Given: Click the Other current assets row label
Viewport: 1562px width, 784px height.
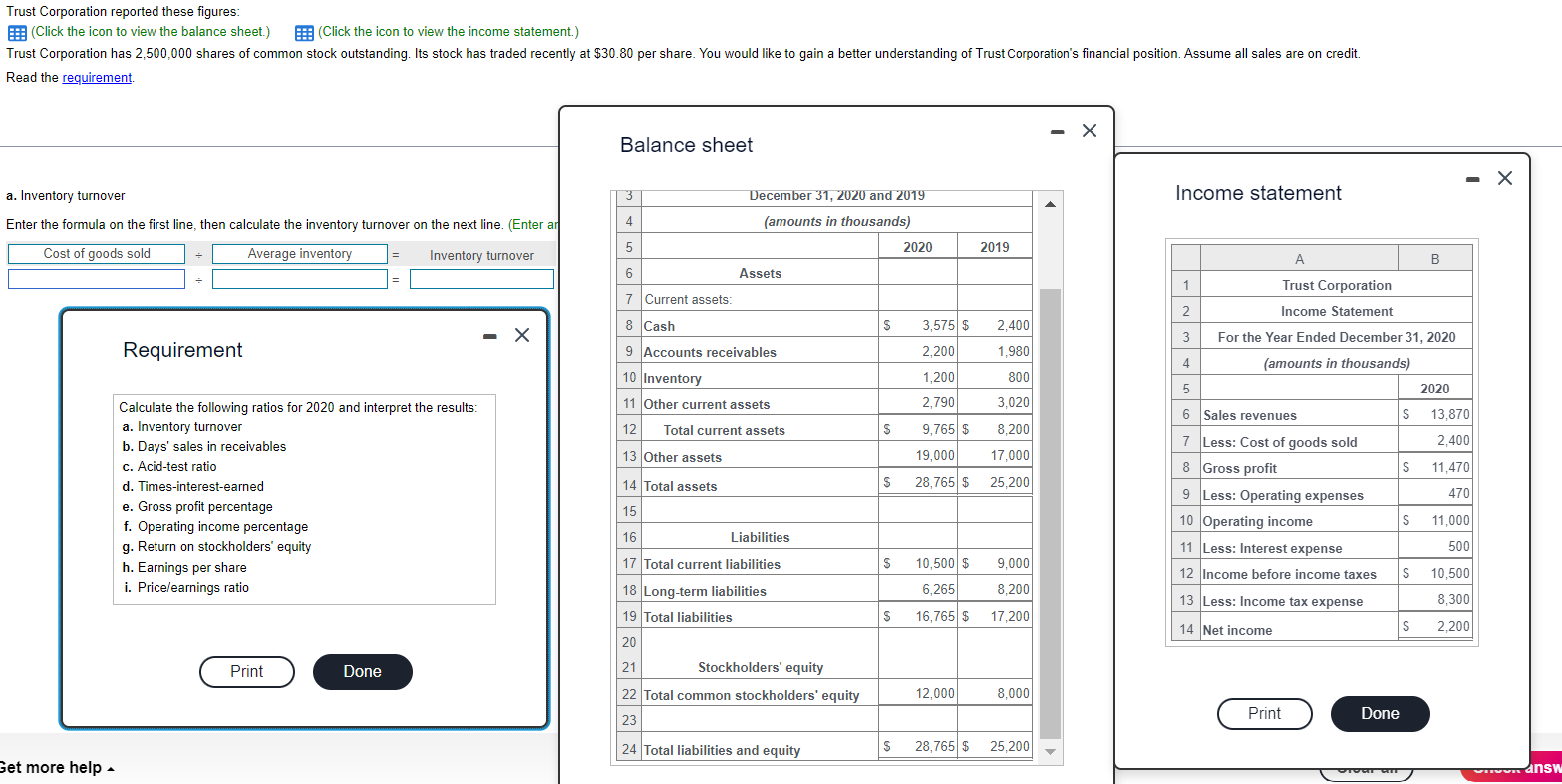Looking at the screenshot, I should pyautogui.click(x=707, y=405).
